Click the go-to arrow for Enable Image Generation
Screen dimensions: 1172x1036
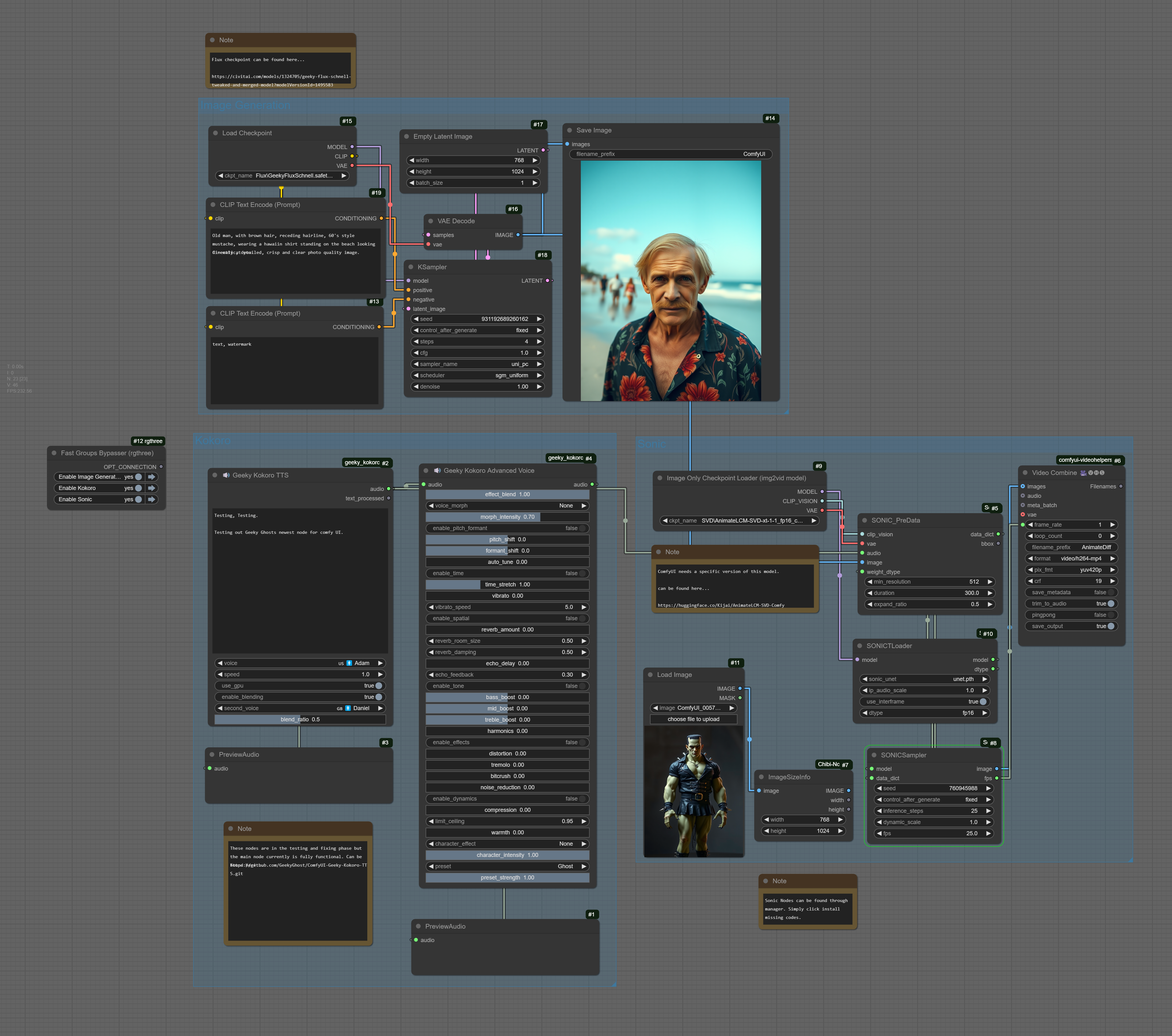click(x=151, y=477)
